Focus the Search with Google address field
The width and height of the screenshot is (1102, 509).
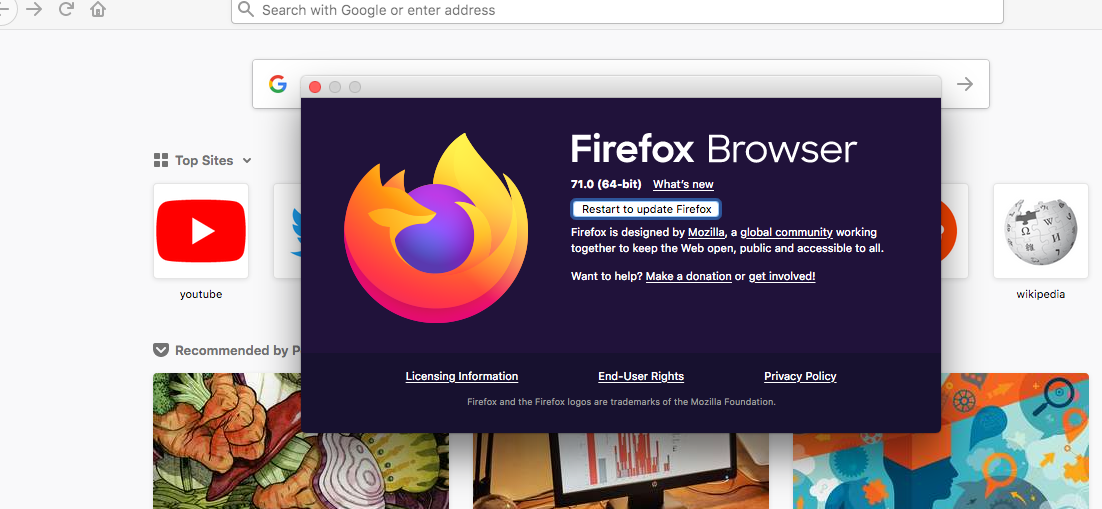[x=617, y=11]
